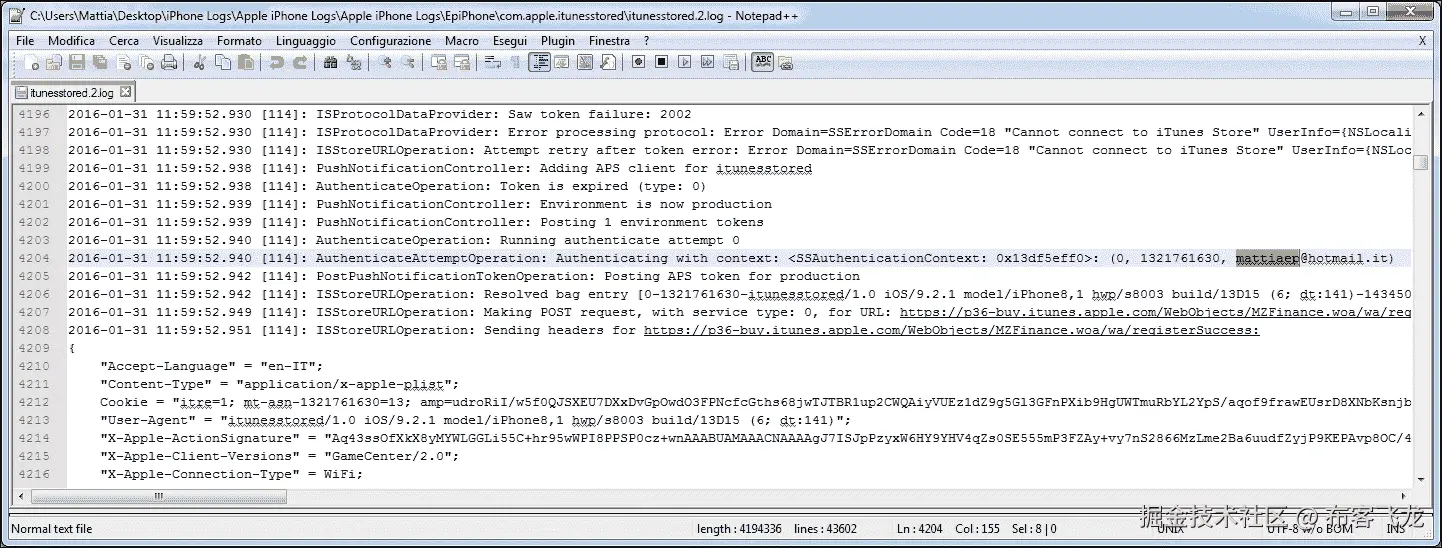Click "length : 4194336" in status bar
1442x548 pixels.
click(x=739, y=529)
